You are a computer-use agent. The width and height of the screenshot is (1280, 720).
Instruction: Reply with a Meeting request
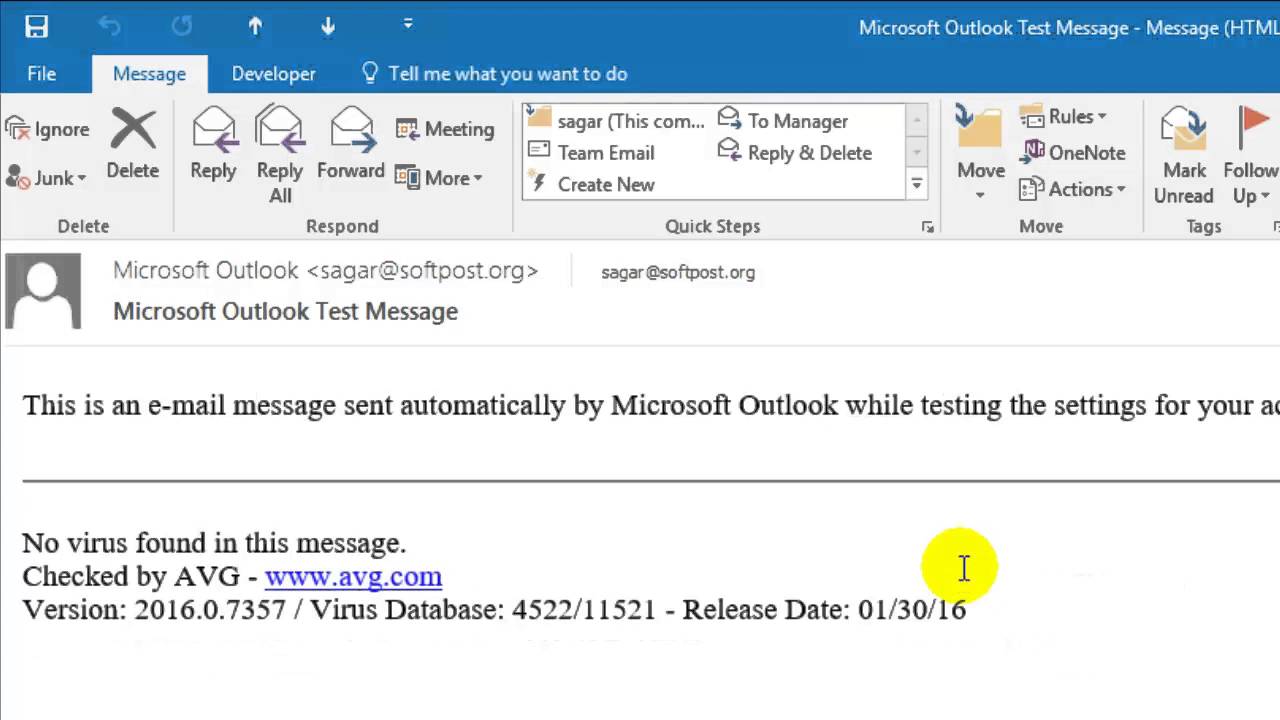[x=445, y=129]
